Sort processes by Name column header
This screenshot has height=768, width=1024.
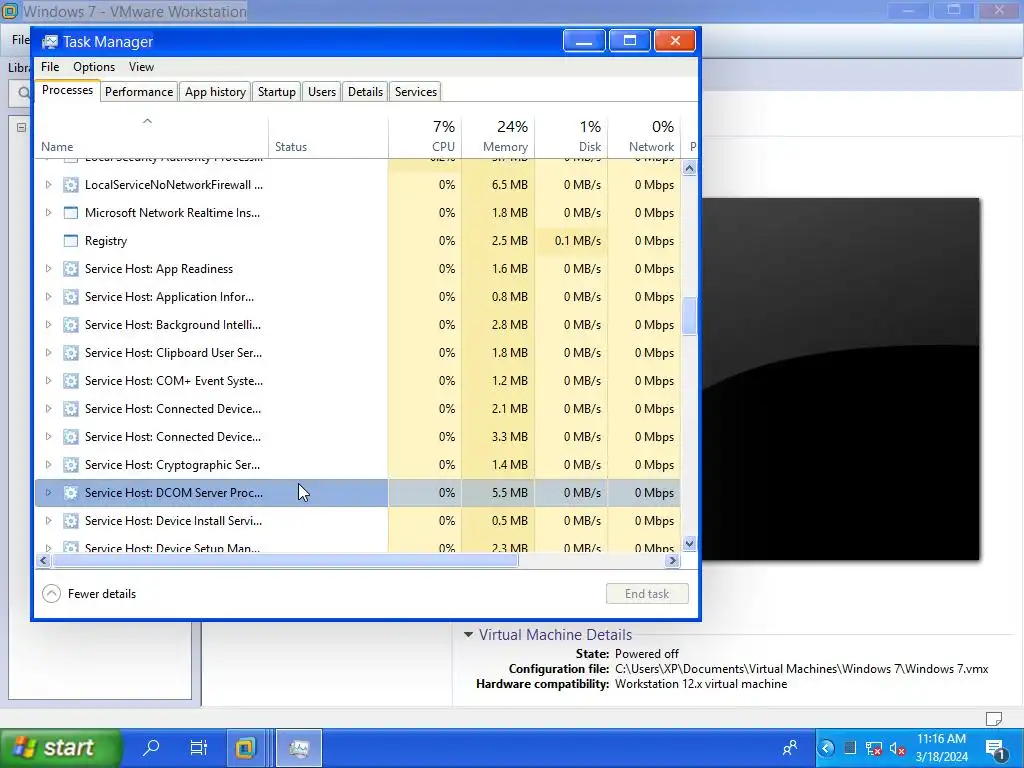[152, 136]
